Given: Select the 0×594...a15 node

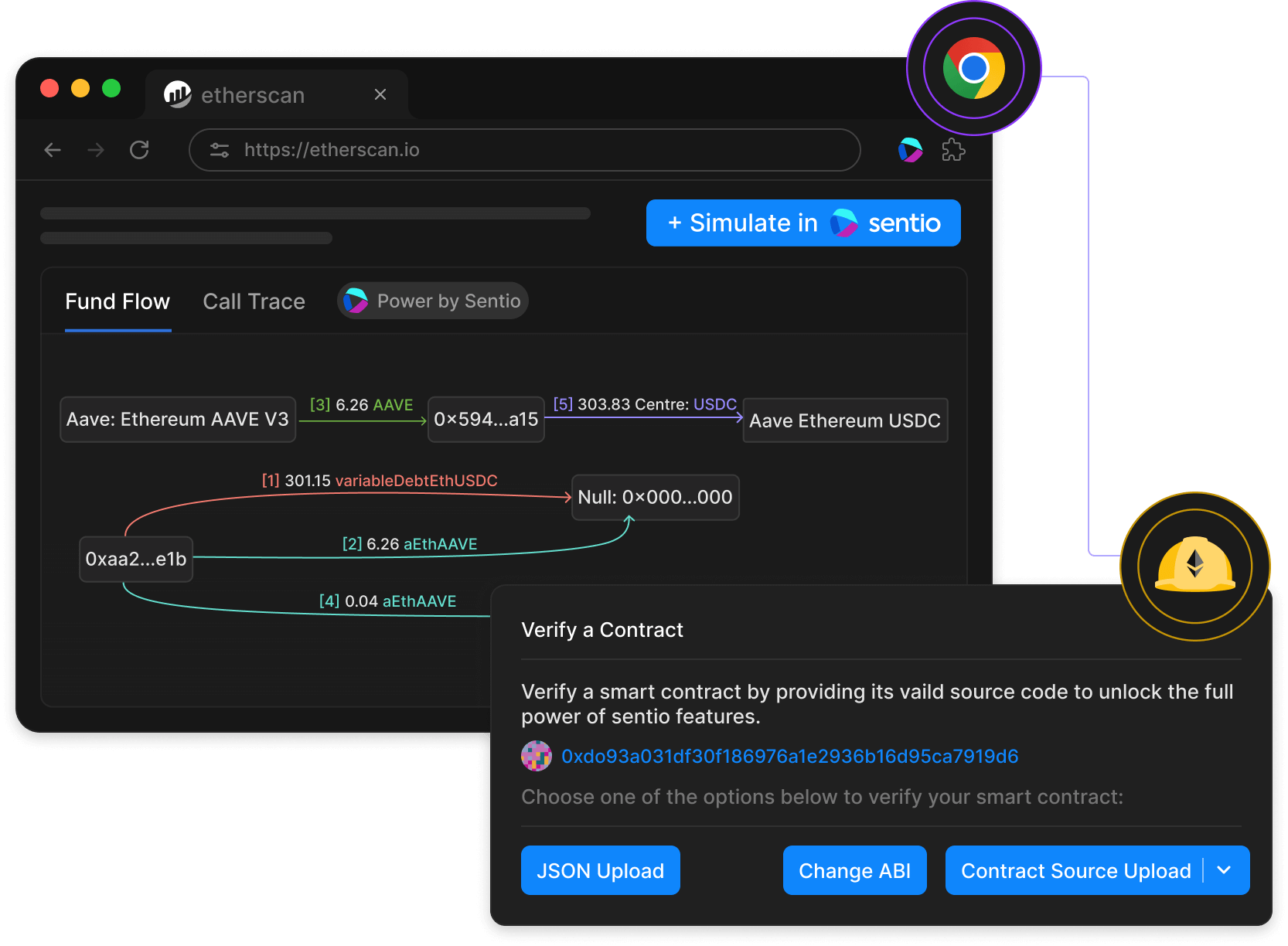Looking at the screenshot, I should (x=486, y=420).
